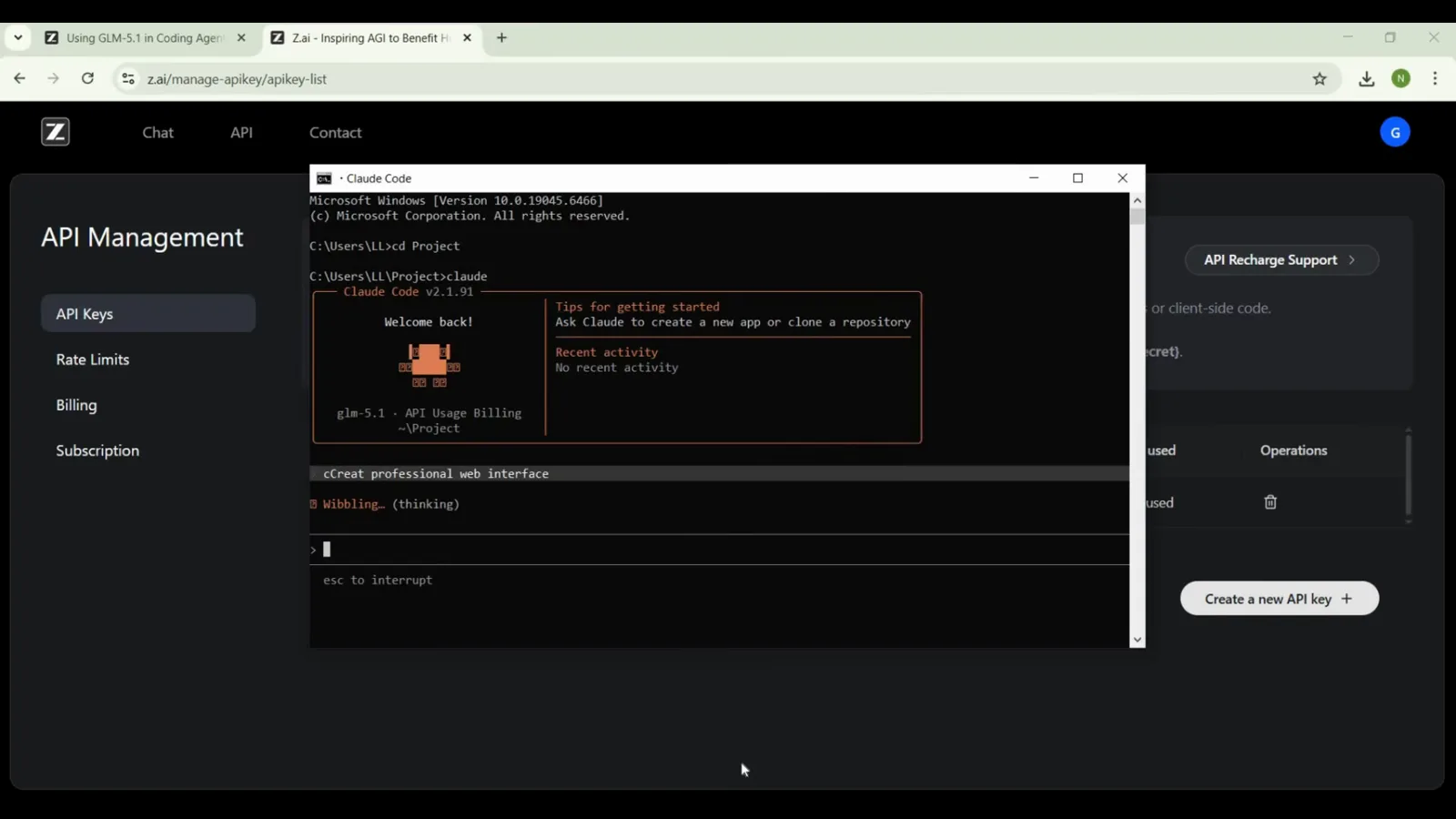Open a new browser tab
The width and height of the screenshot is (1456, 819).
click(501, 38)
